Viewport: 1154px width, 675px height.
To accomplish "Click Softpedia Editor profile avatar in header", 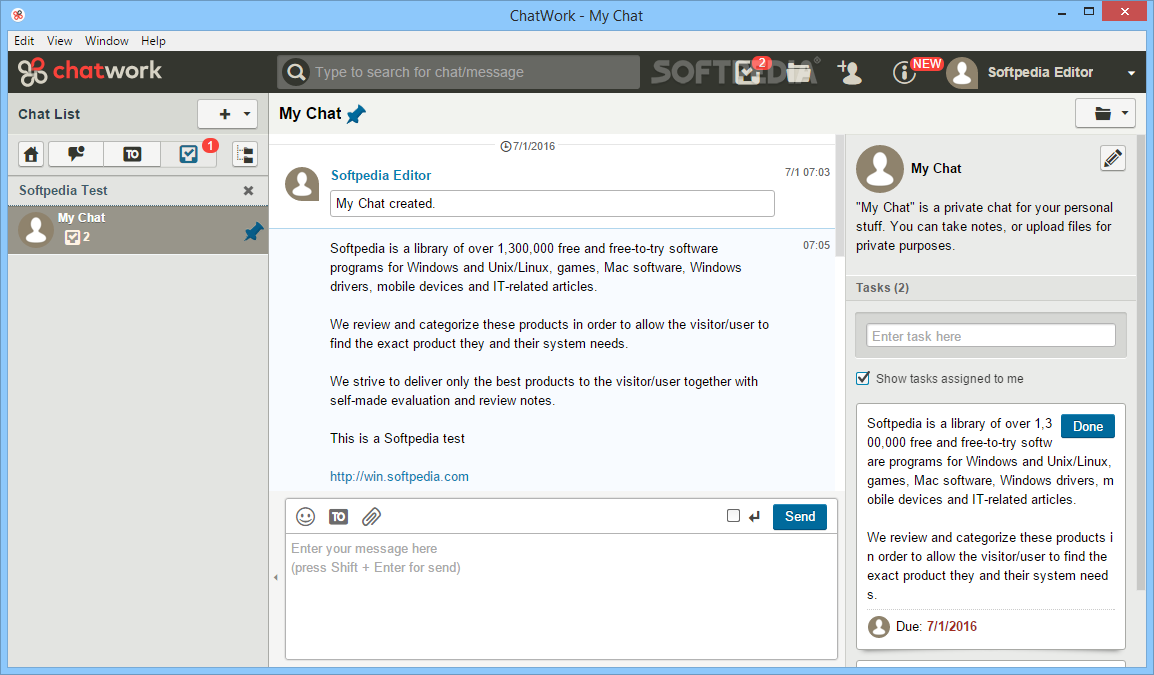I will pos(962,72).
